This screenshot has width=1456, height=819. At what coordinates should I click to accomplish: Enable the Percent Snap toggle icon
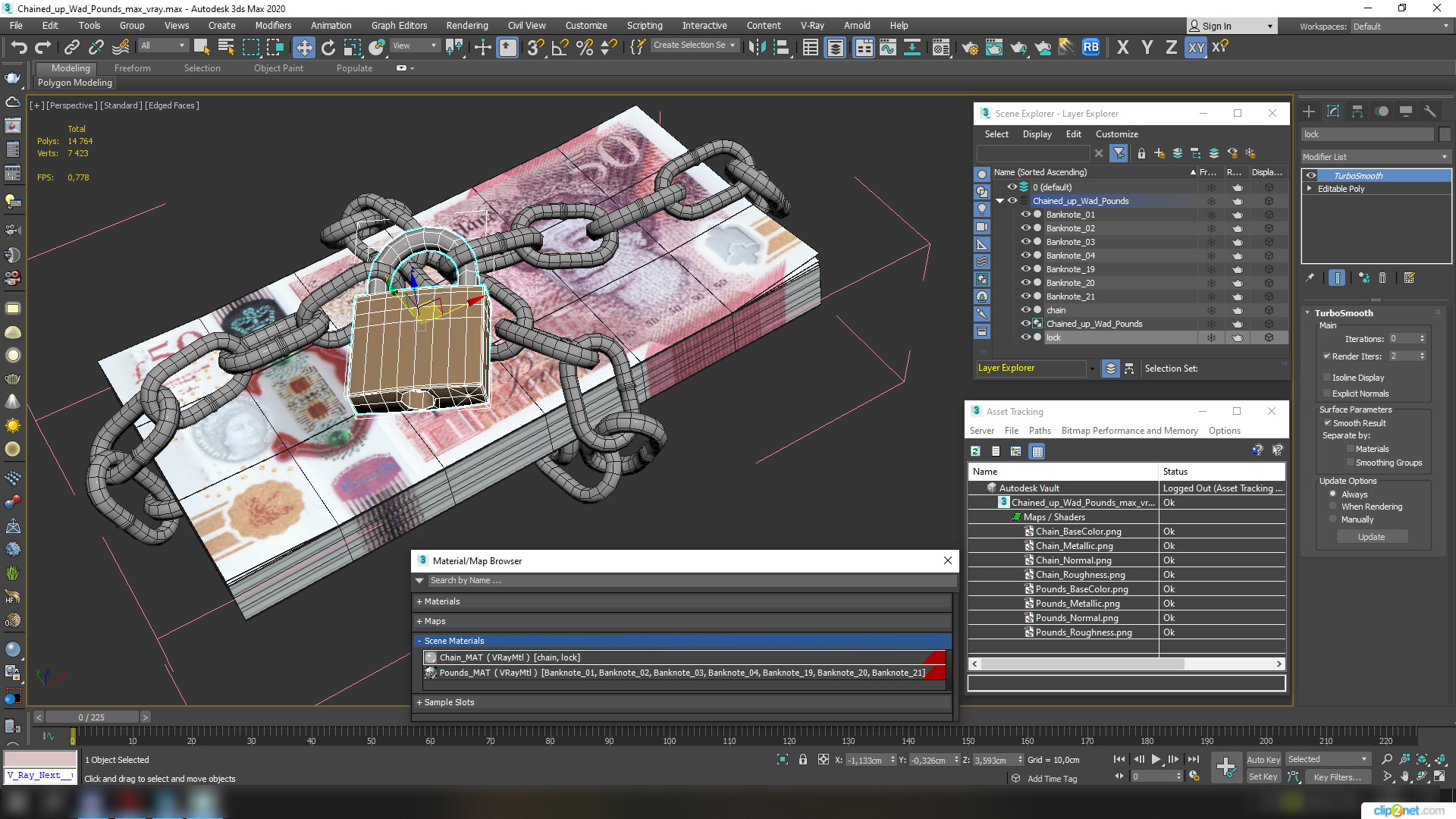pos(584,47)
